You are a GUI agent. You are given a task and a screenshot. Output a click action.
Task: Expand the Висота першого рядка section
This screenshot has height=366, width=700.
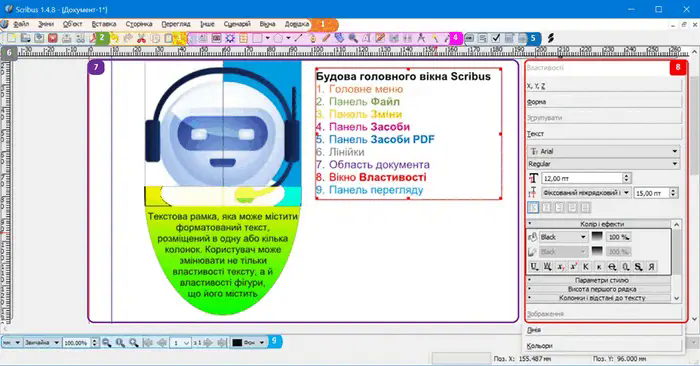(599, 289)
